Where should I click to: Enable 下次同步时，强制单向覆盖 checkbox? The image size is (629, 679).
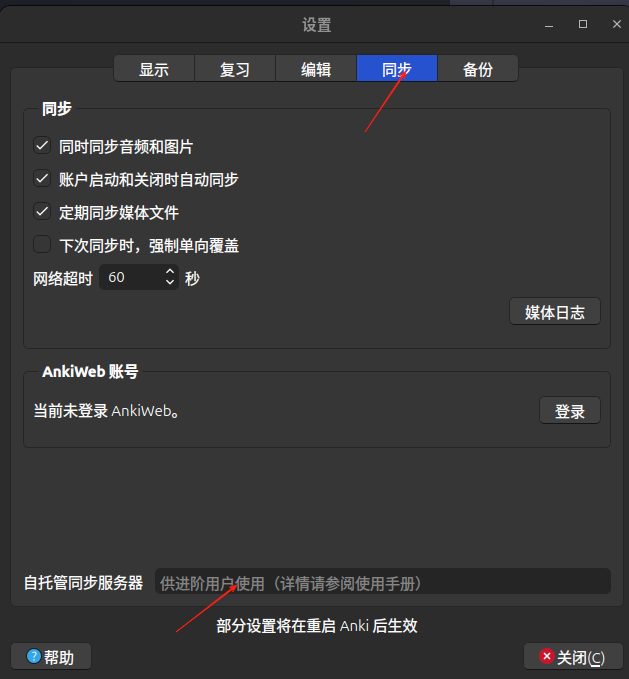click(42, 245)
